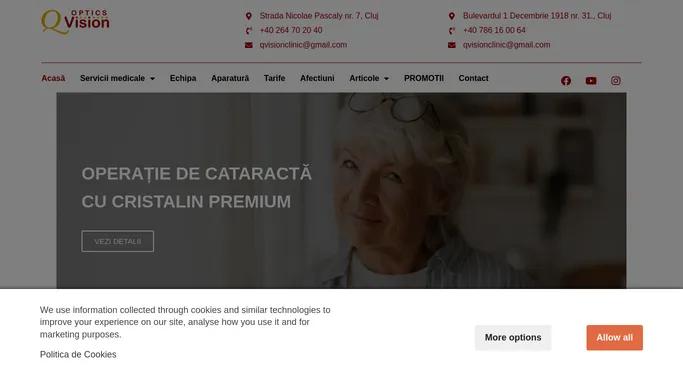Viewport: 683px width, 384px height.
Task: Click phone icon next to +40 264 70 20 40
Action: pyautogui.click(x=249, y=30)
